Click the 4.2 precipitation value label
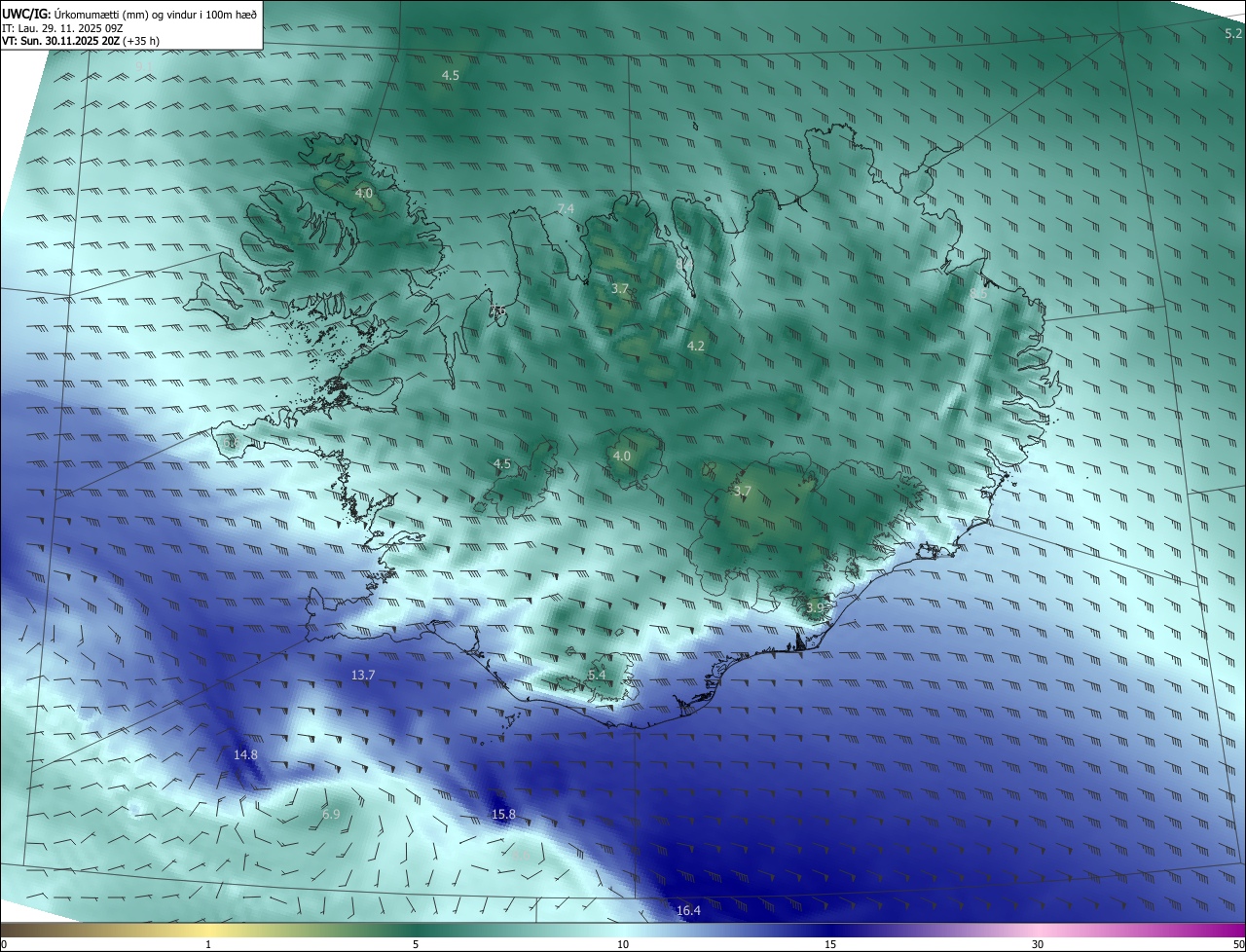Screen dimensions: 1246x952 pyautogui.click(x=695, y=346)
